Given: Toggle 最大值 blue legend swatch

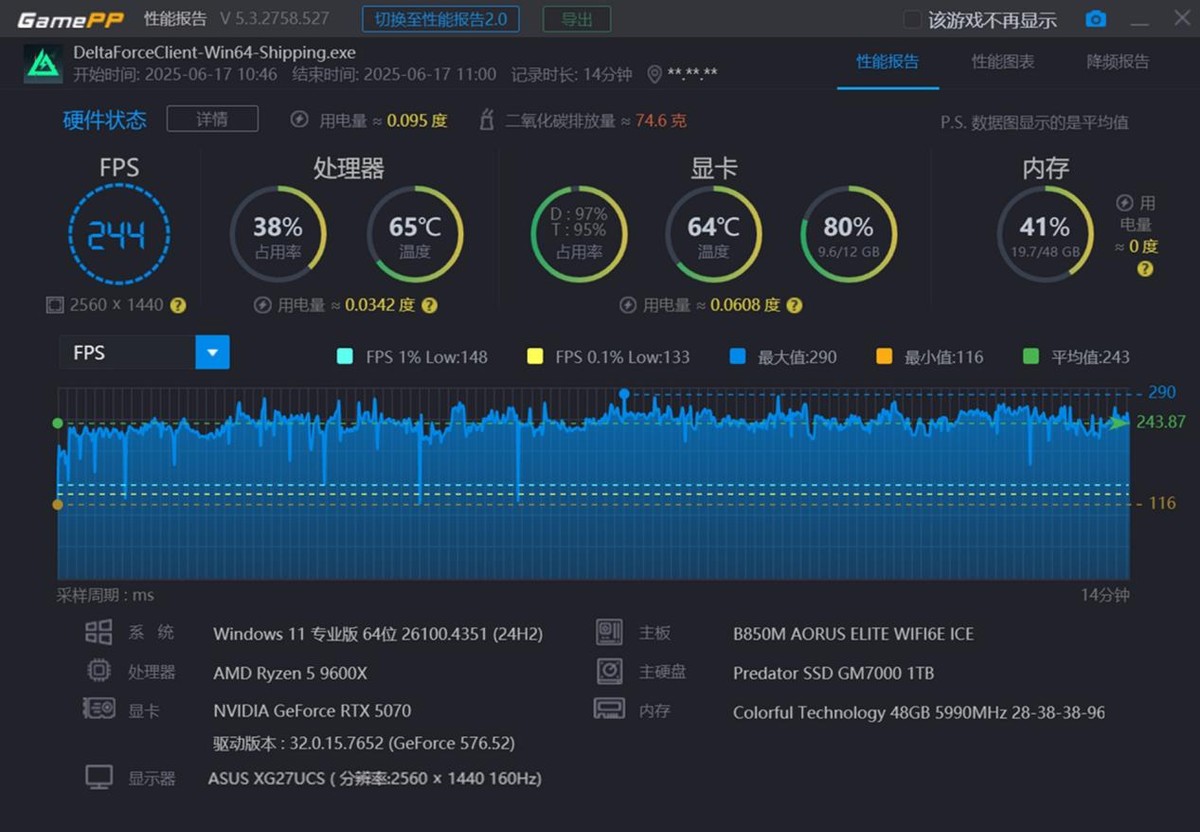Looking at the screenshot, I should tap(738, 356).
